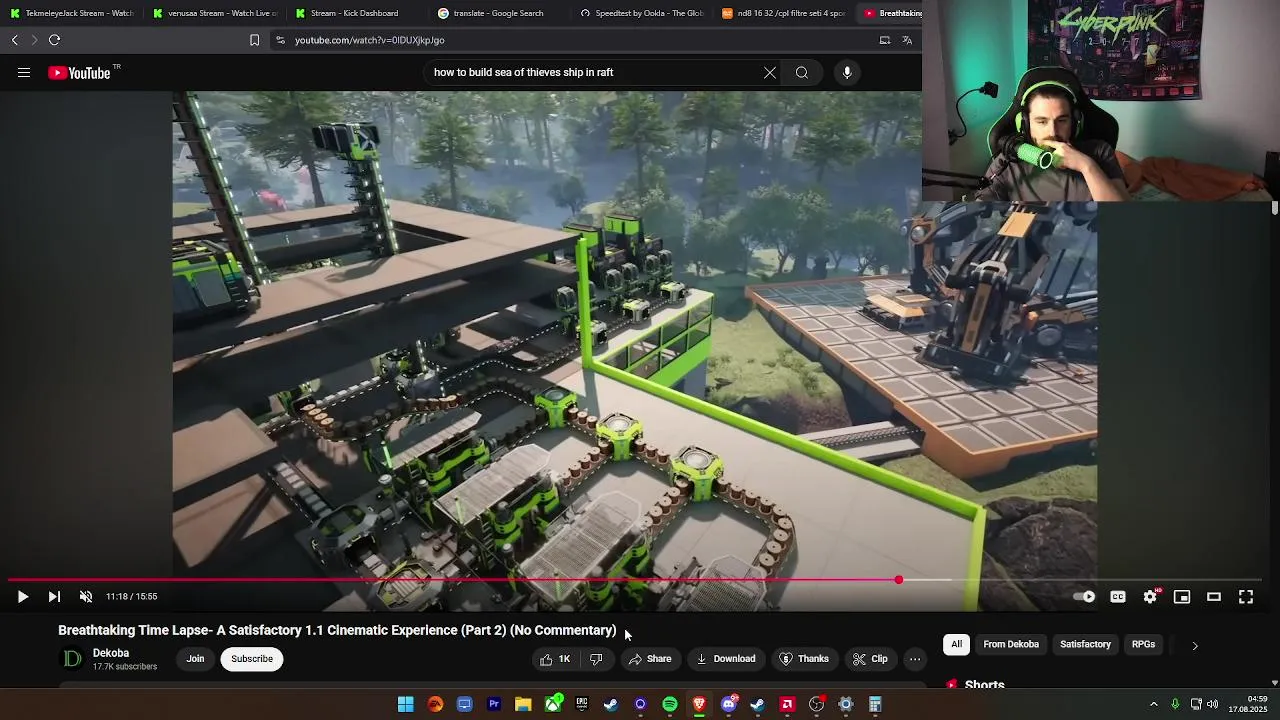
Task: Clear the YouTube search text
Action: click(x=770, y=73)
